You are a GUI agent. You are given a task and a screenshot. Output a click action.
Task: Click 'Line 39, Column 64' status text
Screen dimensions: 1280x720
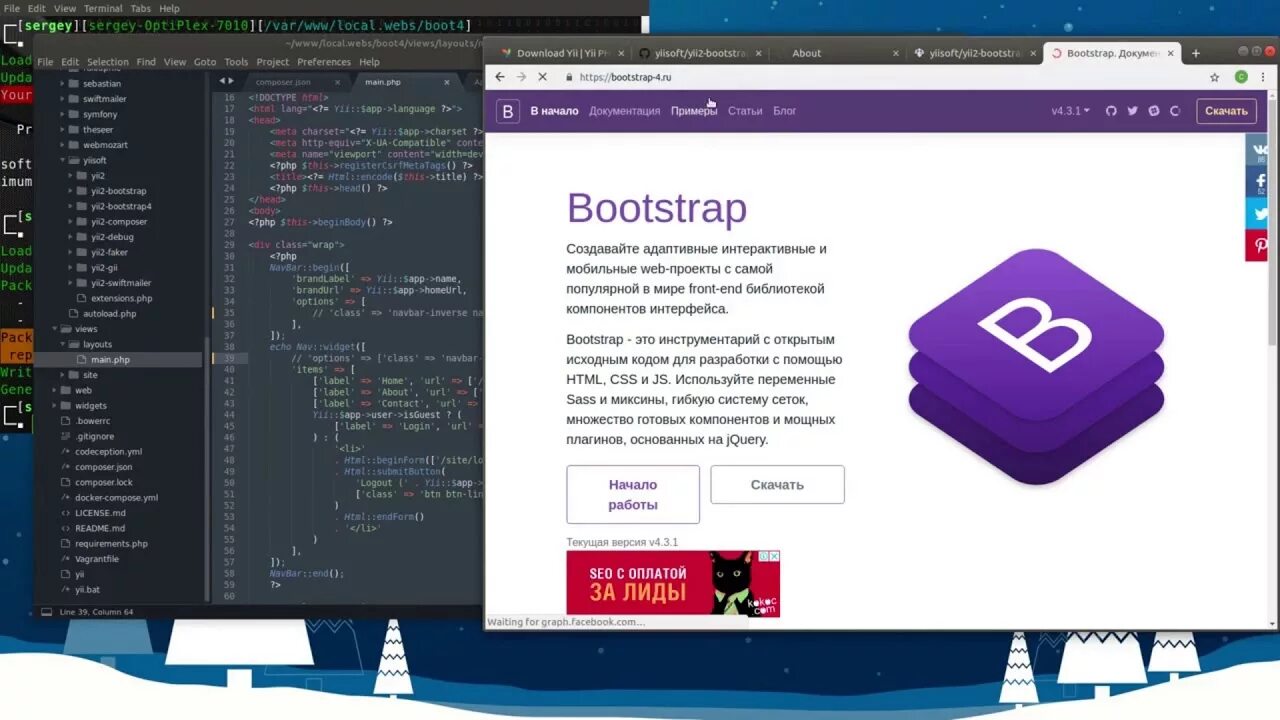tap(96, 611)
